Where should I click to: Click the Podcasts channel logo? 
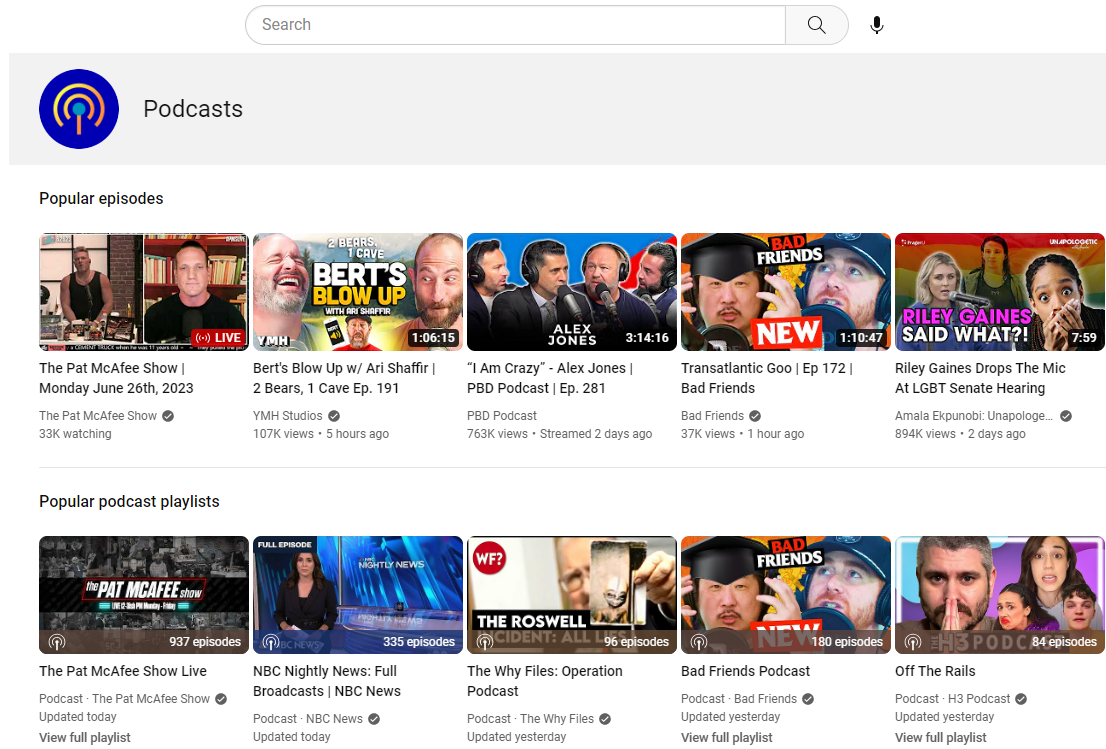pyautogui.click(x=79, y=109)
